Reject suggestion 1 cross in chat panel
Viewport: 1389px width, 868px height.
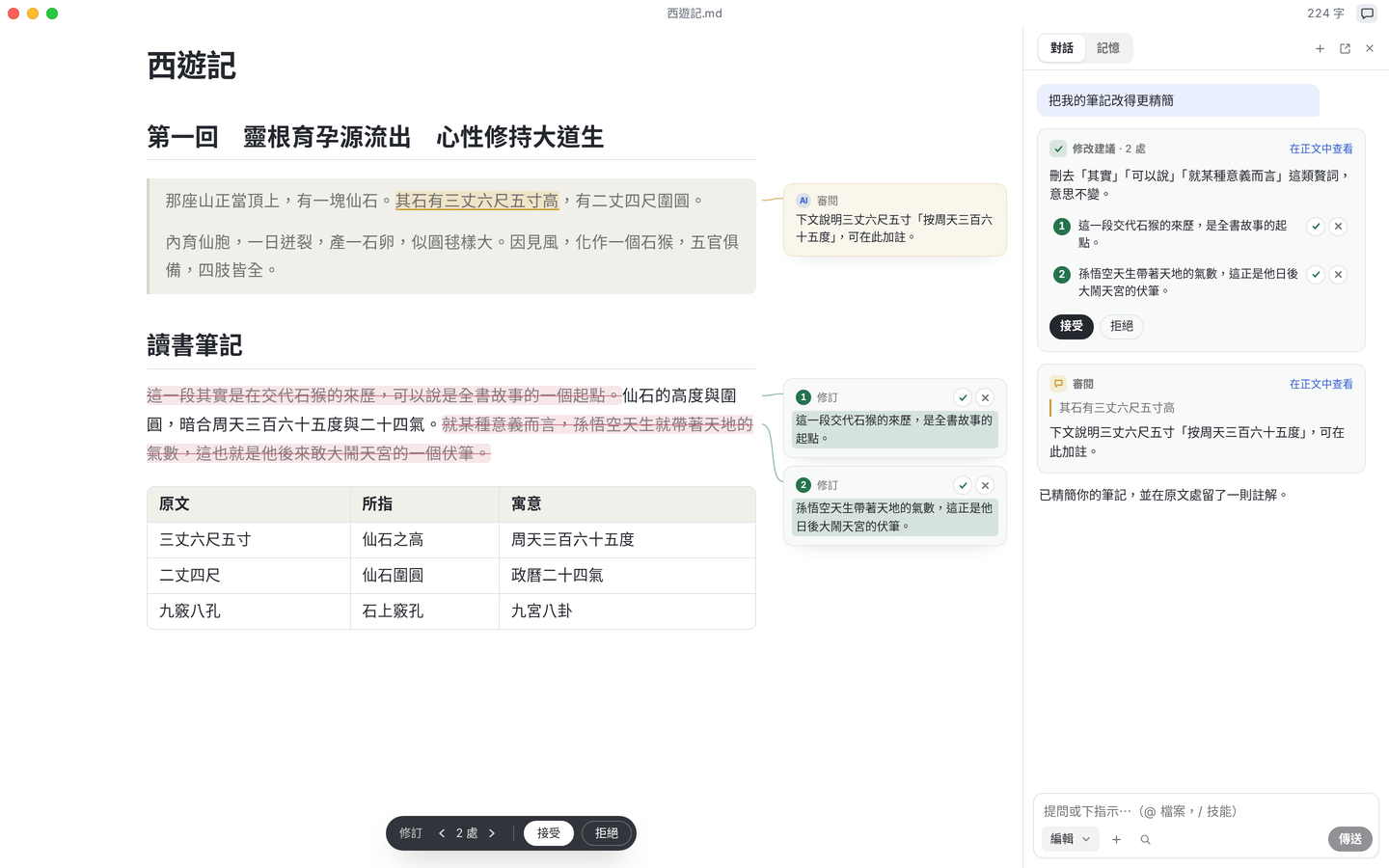click(1338, 227)
